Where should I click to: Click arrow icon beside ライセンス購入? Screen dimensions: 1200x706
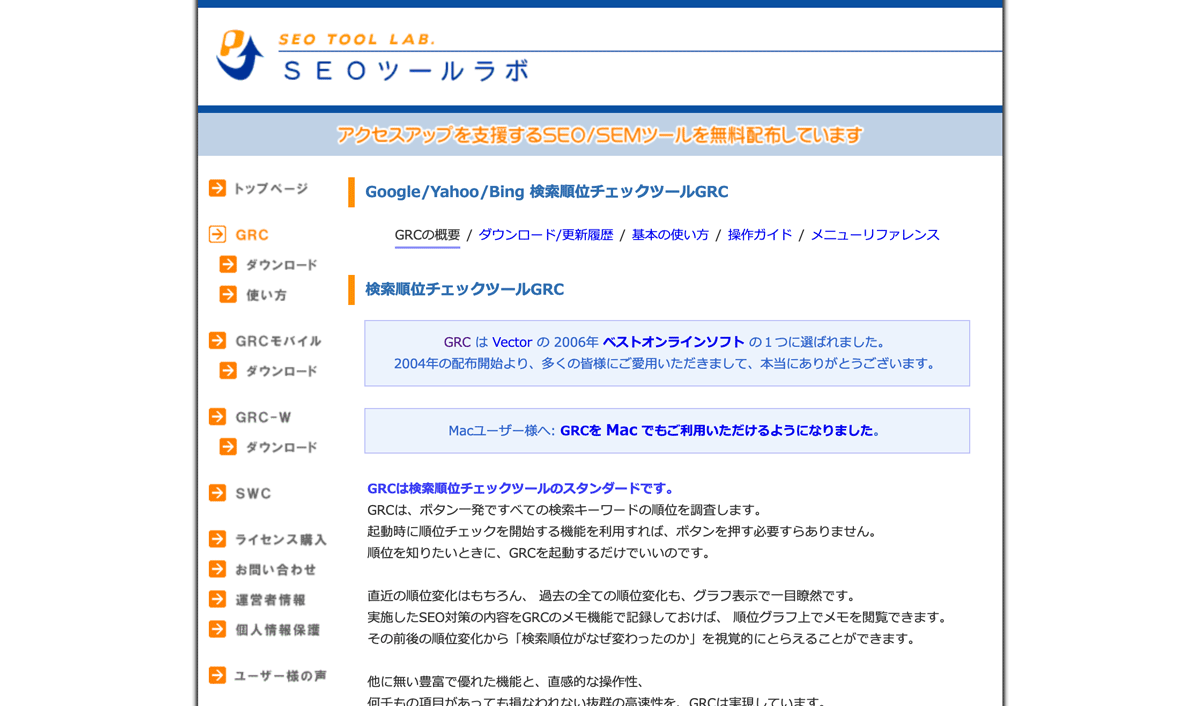[217, 538]
